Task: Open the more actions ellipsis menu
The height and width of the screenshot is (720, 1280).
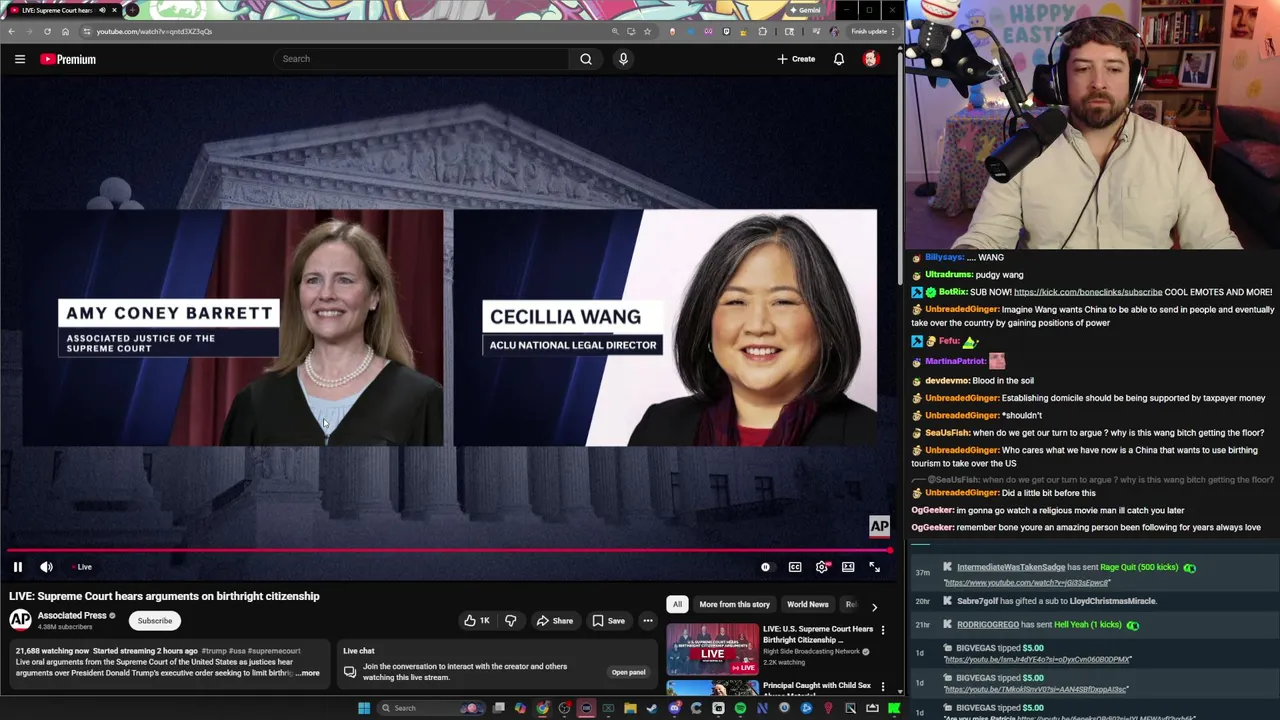Action: tap(648, 621)
